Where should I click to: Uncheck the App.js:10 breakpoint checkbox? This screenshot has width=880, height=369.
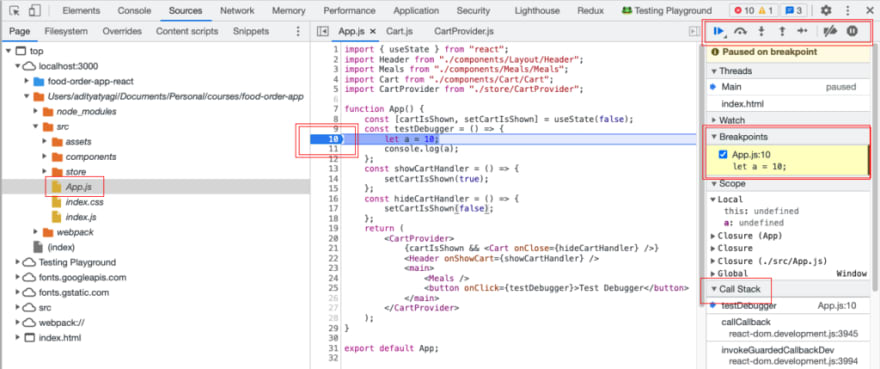[723, 154]
